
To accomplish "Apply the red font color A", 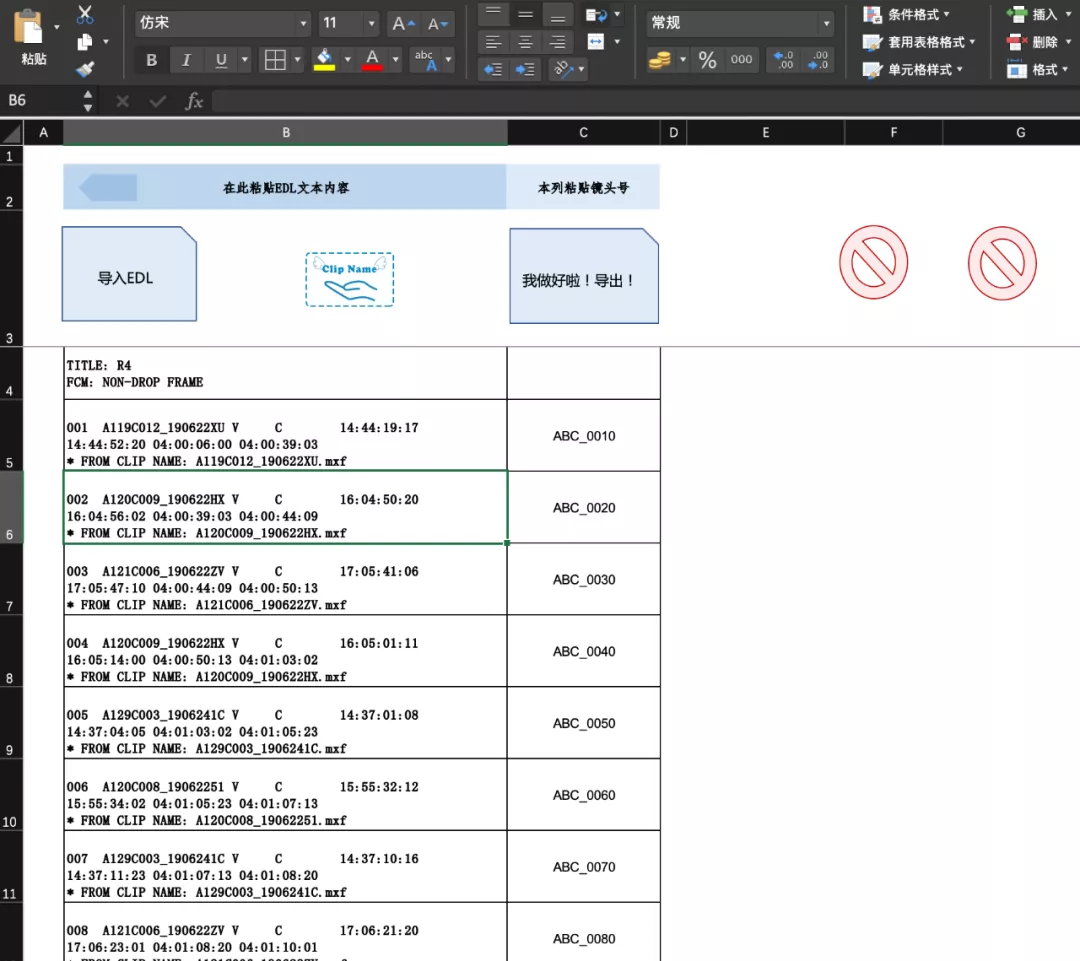I will (x=372, y=60).
